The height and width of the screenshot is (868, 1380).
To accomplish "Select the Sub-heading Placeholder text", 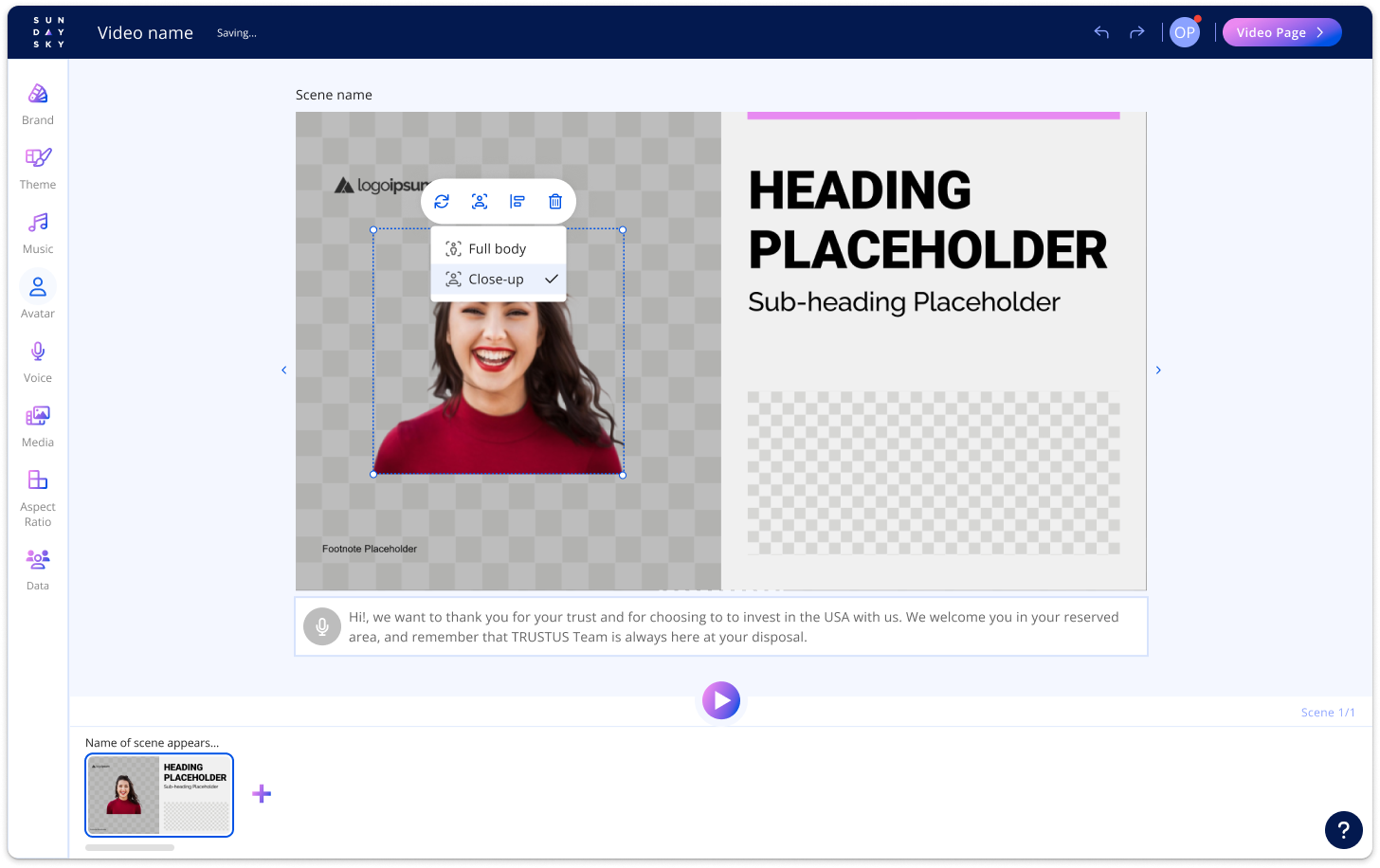I will pyautogui.click(x=904, y=302).
